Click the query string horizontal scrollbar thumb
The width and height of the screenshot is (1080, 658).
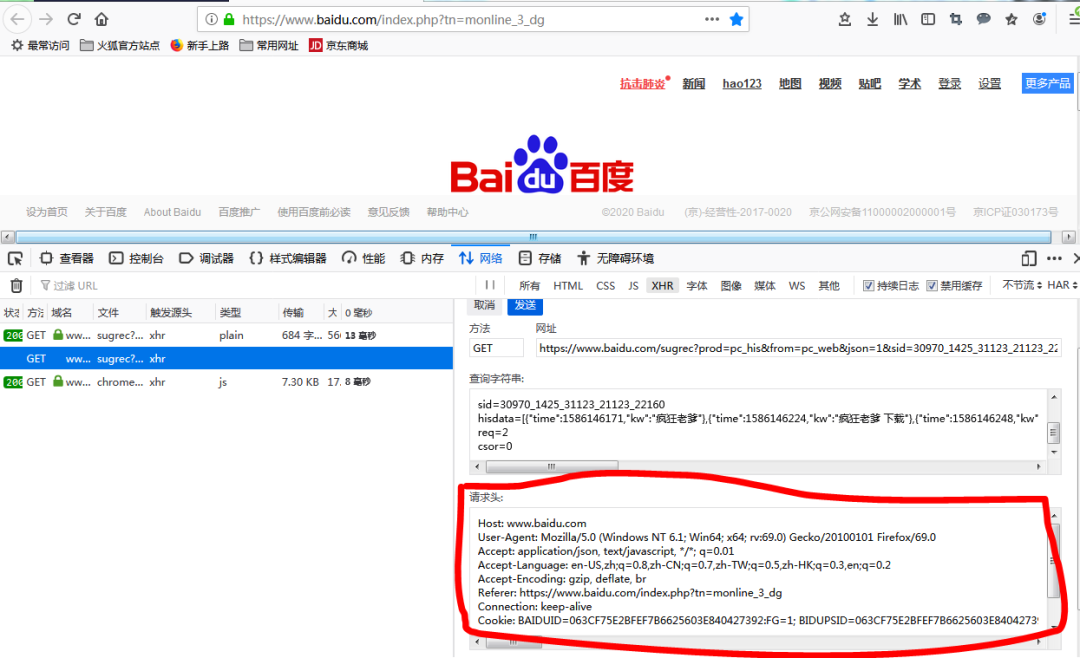coord(552,466)
